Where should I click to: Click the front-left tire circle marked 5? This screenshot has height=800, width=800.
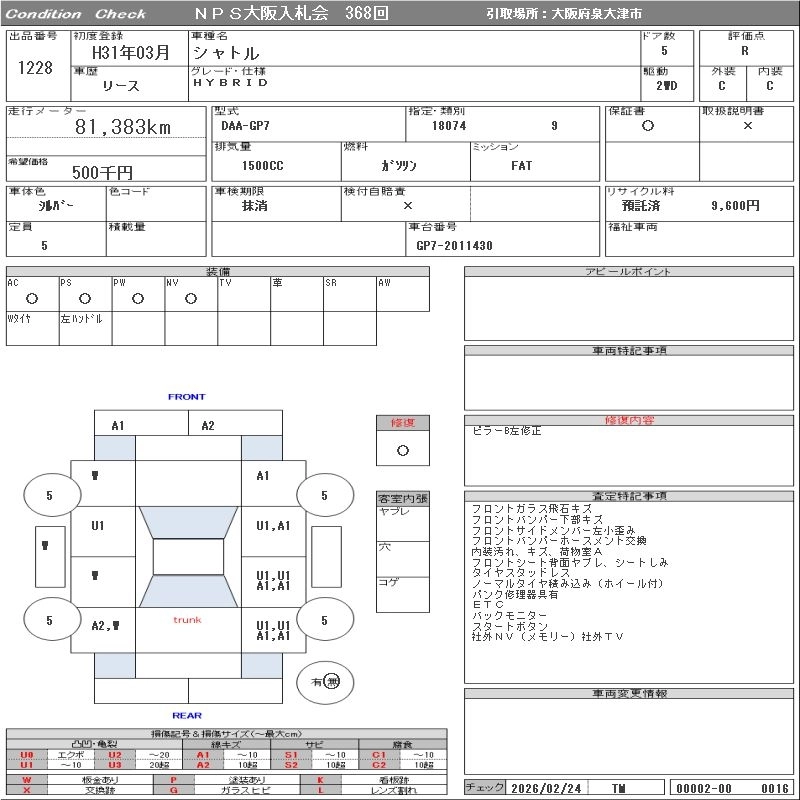tap(49, 495)
